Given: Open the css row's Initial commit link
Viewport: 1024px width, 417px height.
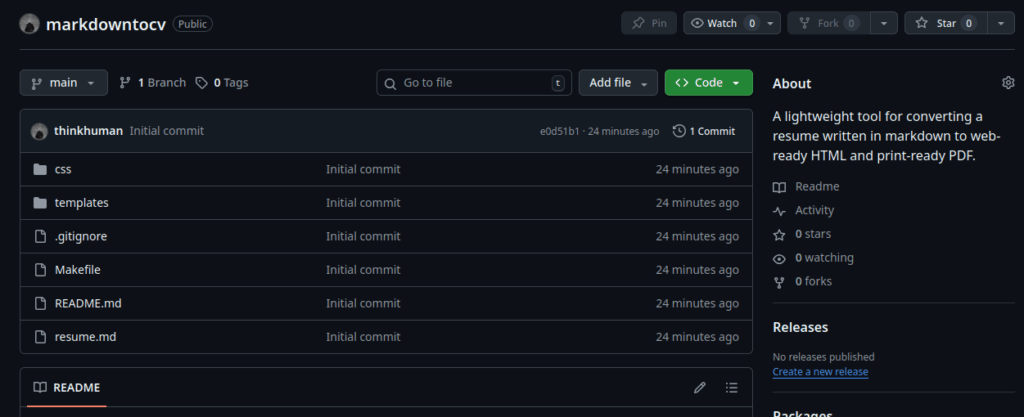Looking at the screenshot, I should [x=363, y=170].
